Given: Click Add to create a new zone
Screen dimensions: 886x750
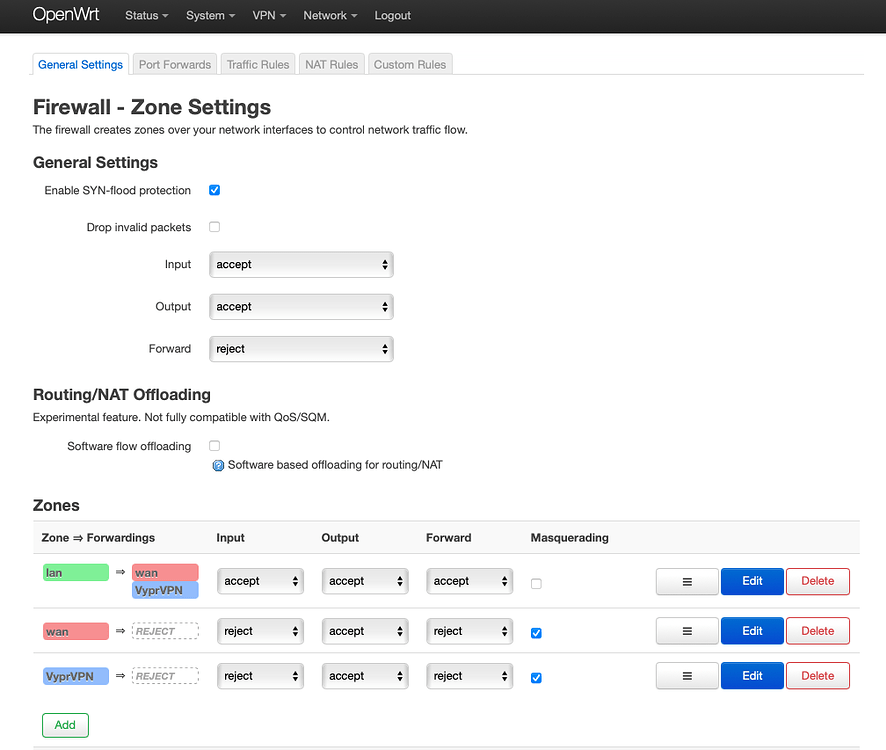Looking at the screenshot, I should click(65, 724).
